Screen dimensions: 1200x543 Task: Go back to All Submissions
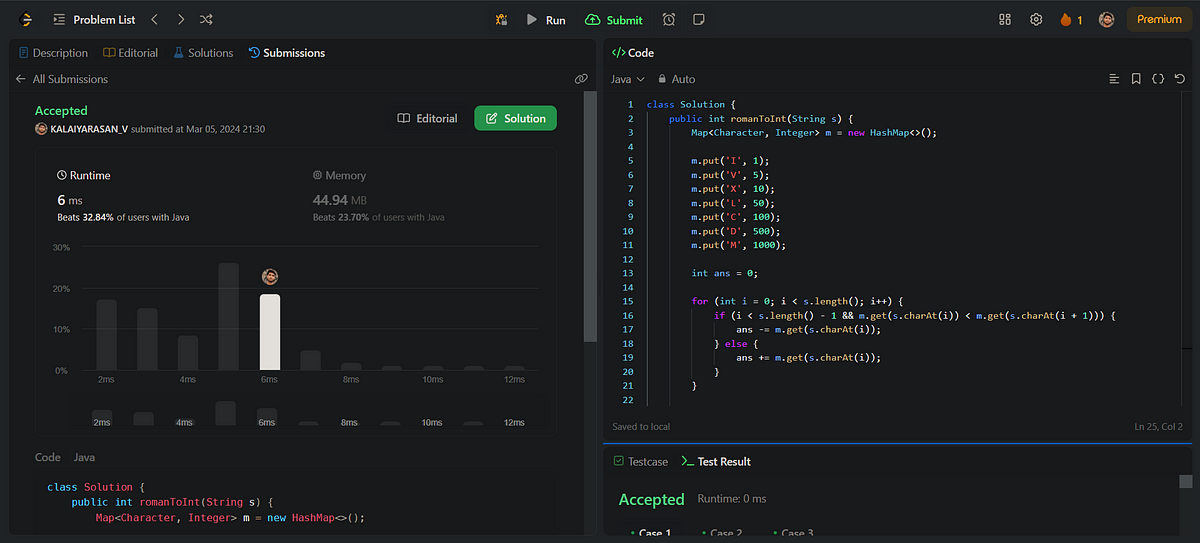[62, 79]
